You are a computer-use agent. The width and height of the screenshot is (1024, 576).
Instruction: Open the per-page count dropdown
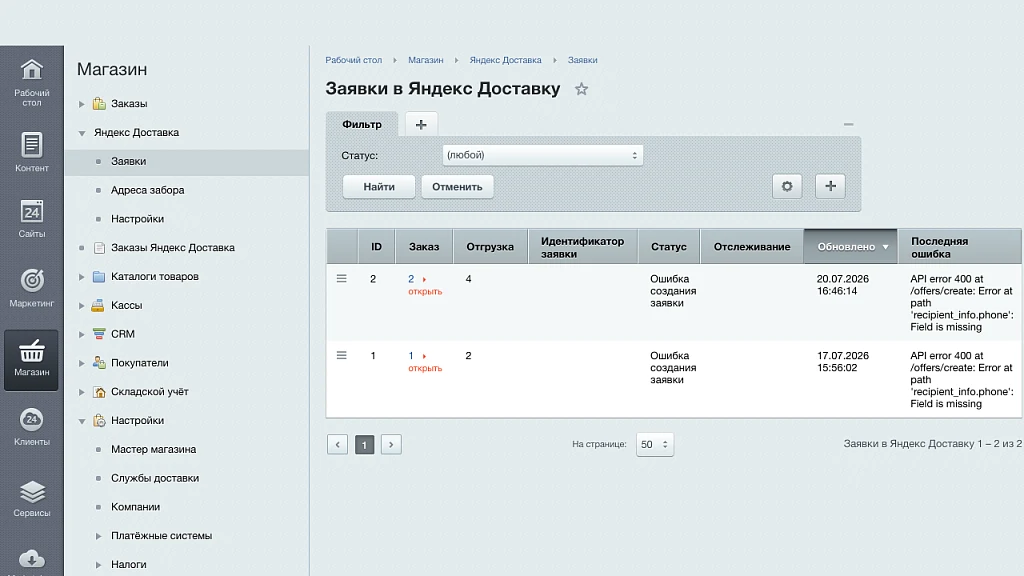(x=654, y=445)
